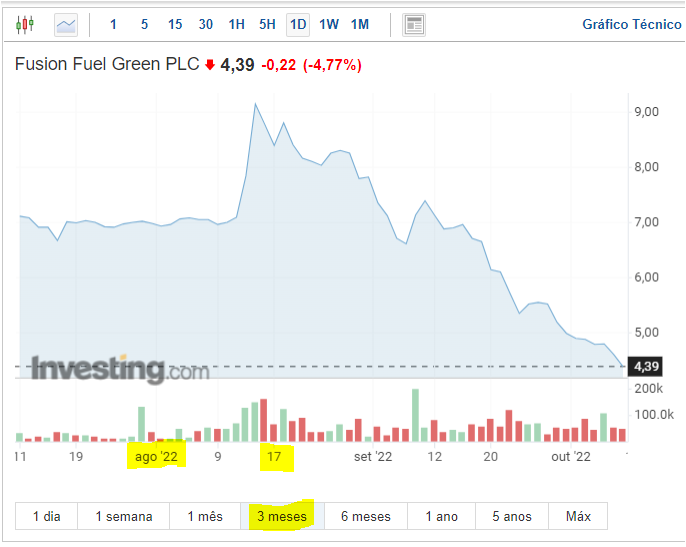Click the set '22 date label
The width and height of the screenshot is (686, 547).
373,456
